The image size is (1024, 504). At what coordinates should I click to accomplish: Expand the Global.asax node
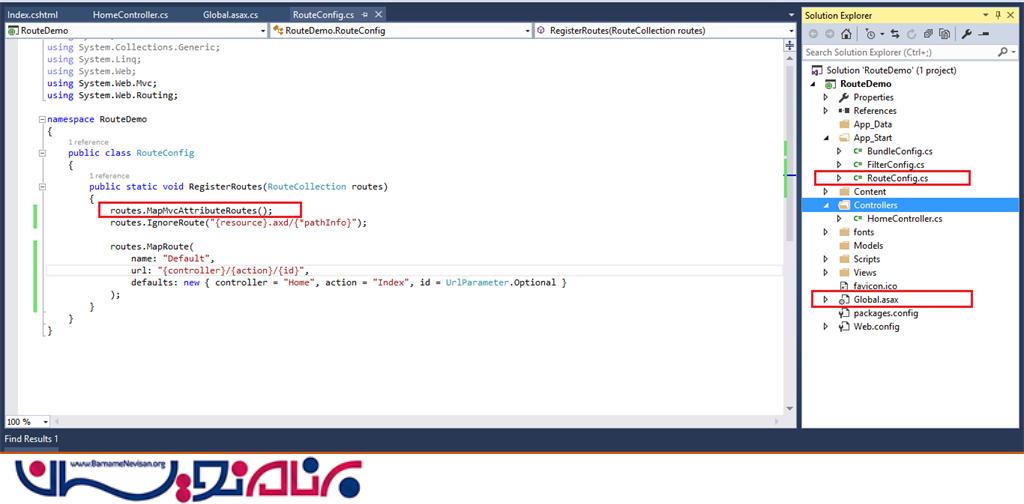coord(825,300)
